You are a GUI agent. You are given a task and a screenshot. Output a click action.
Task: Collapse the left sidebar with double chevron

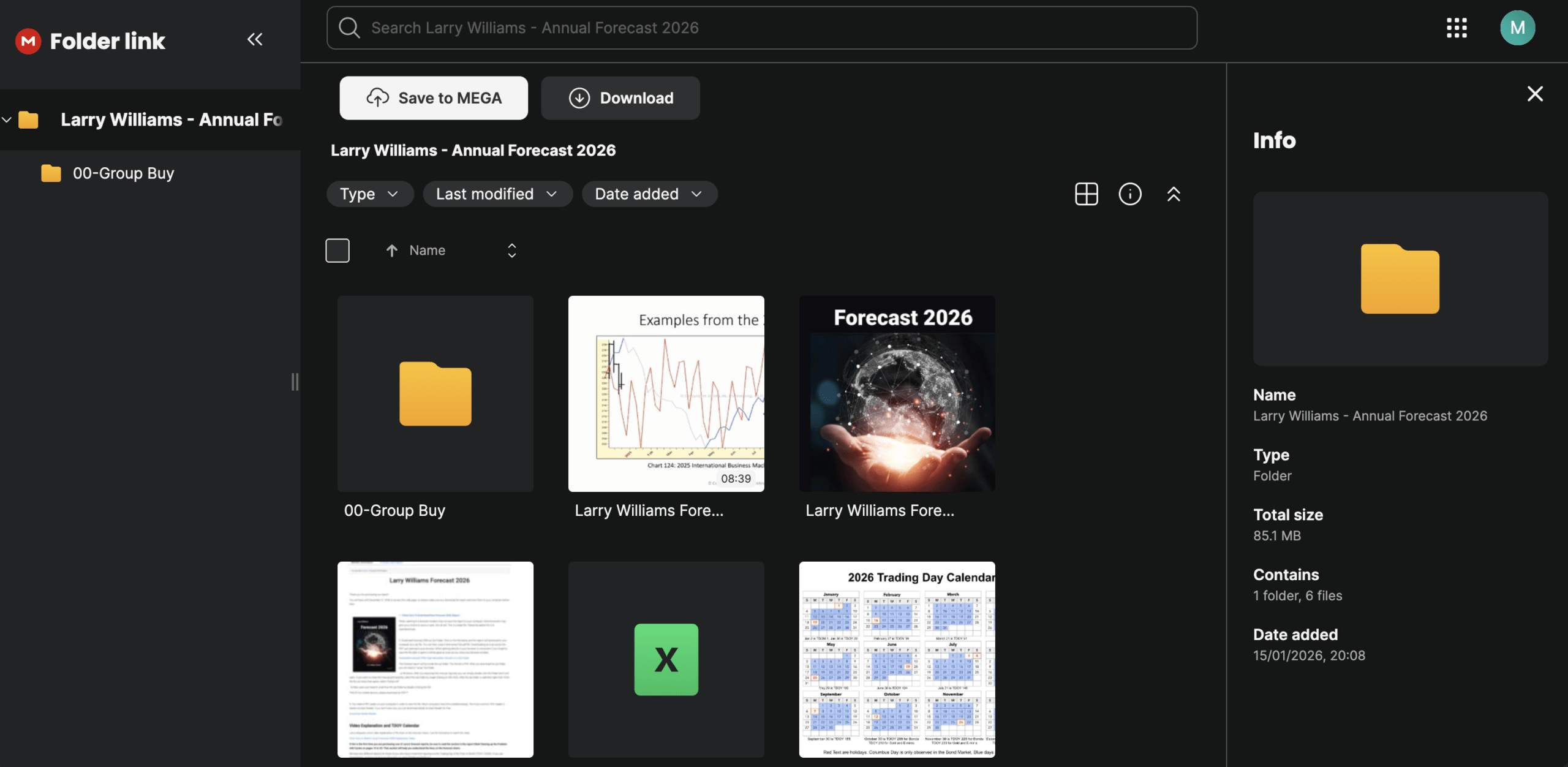pos(255,40)
